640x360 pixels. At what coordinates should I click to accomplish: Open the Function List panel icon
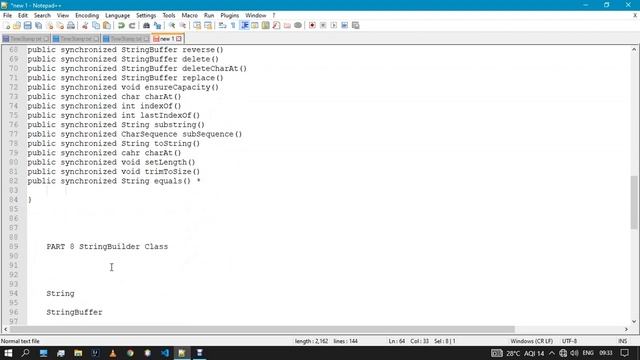click(x=276, y=25)
